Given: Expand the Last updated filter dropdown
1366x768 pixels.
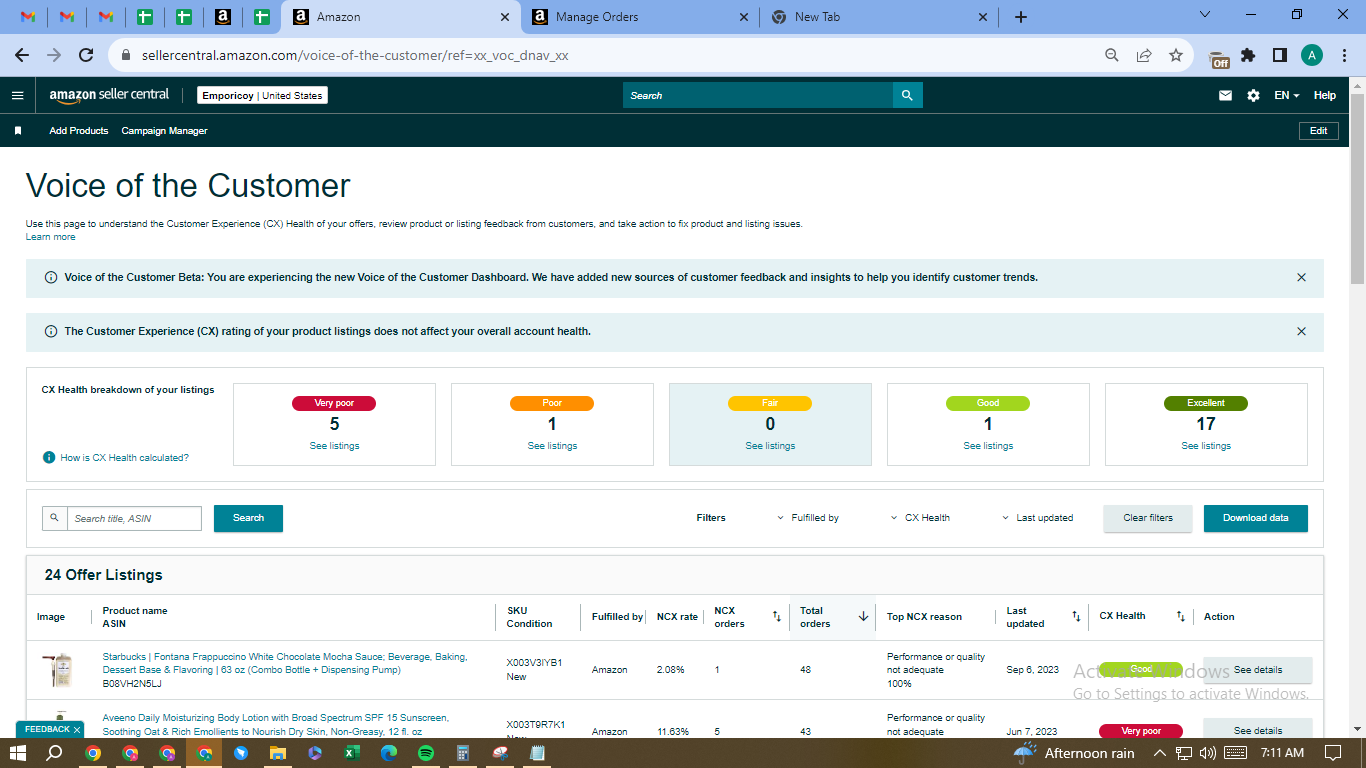Looking at the screenshot, I should pos(1037,518).
